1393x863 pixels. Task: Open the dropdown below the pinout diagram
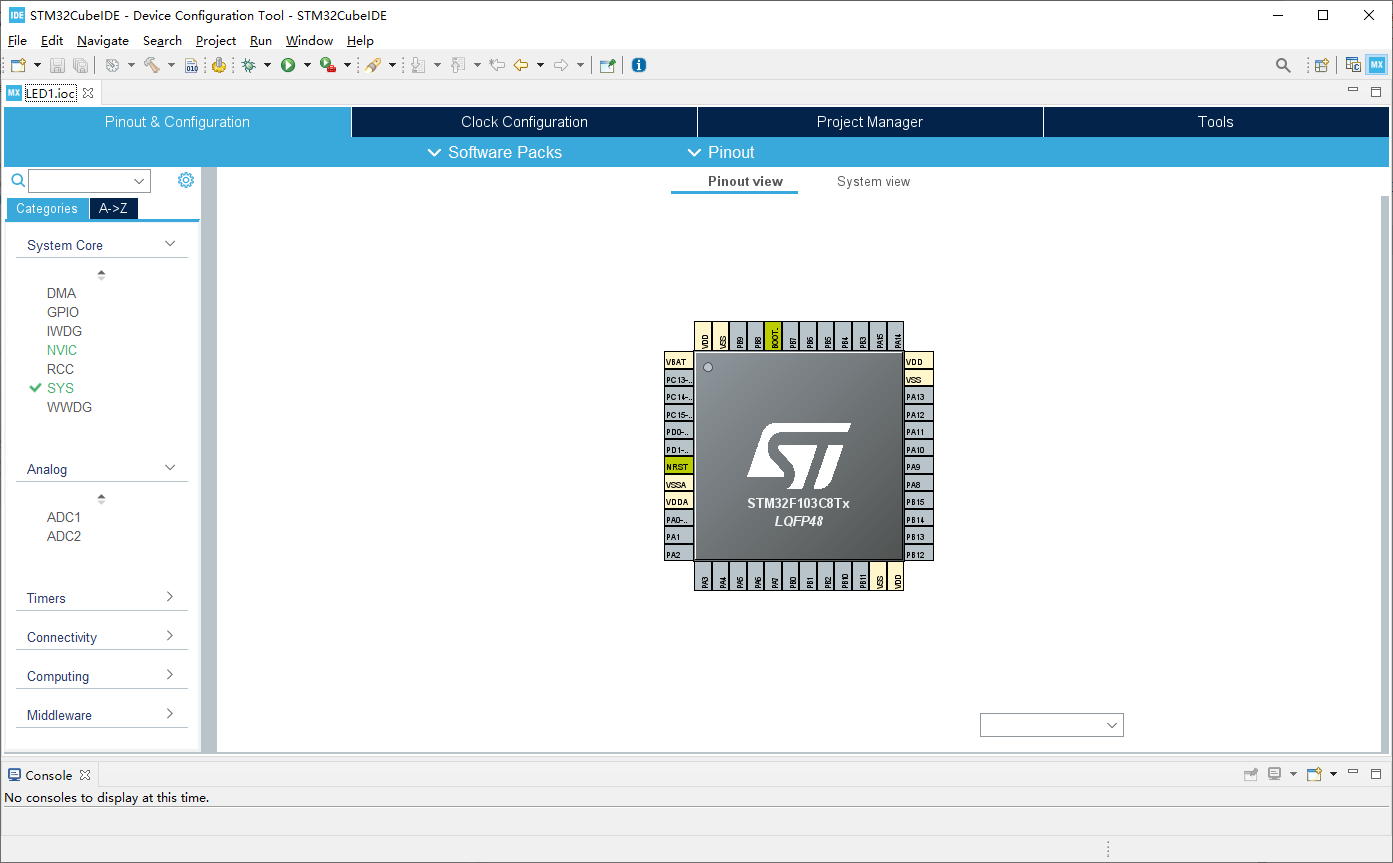coord(1051,724)
